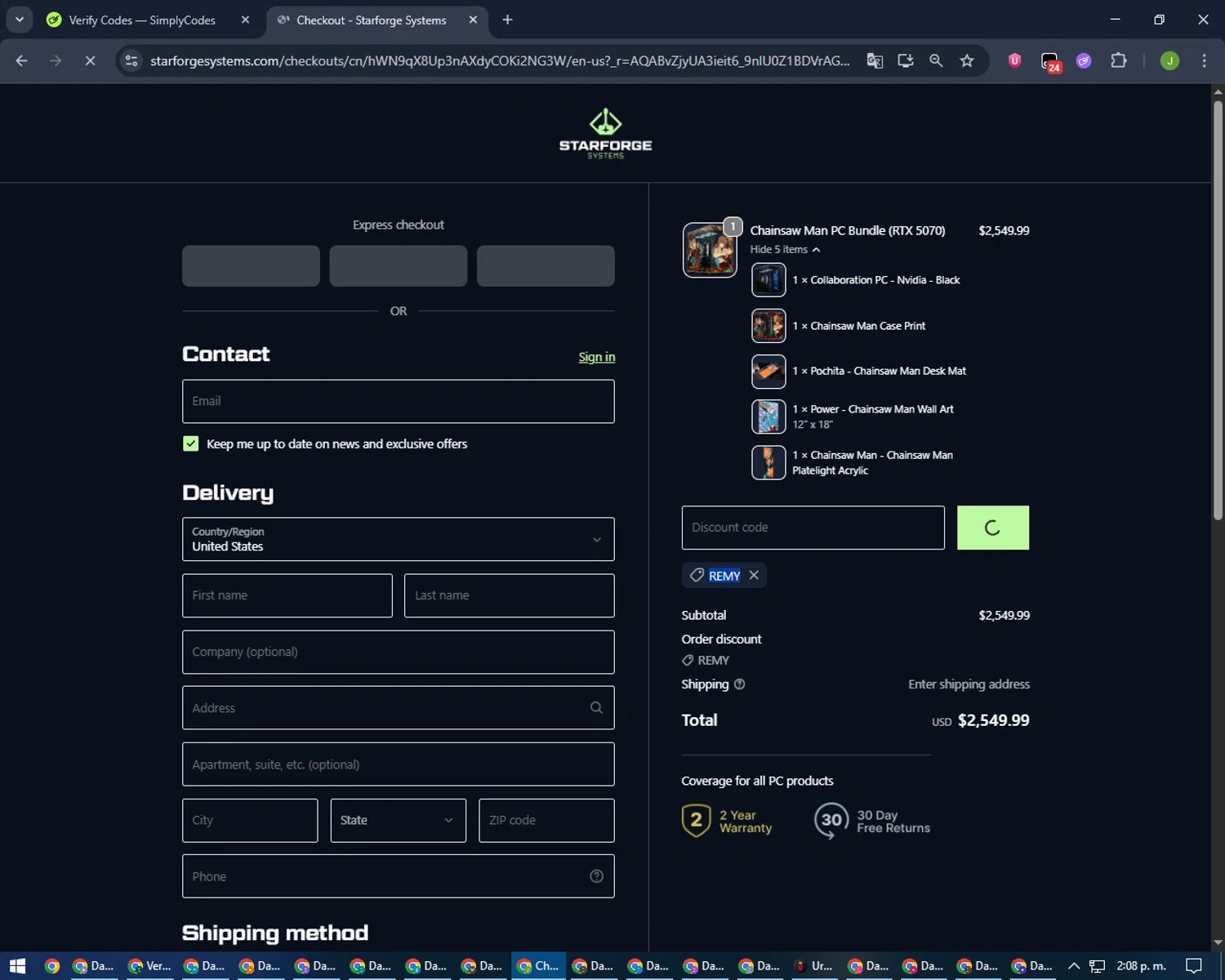The width and height of the screenshot is (1225, 980).
Task: Click the middle express checkout button
Action: [398, 266]
